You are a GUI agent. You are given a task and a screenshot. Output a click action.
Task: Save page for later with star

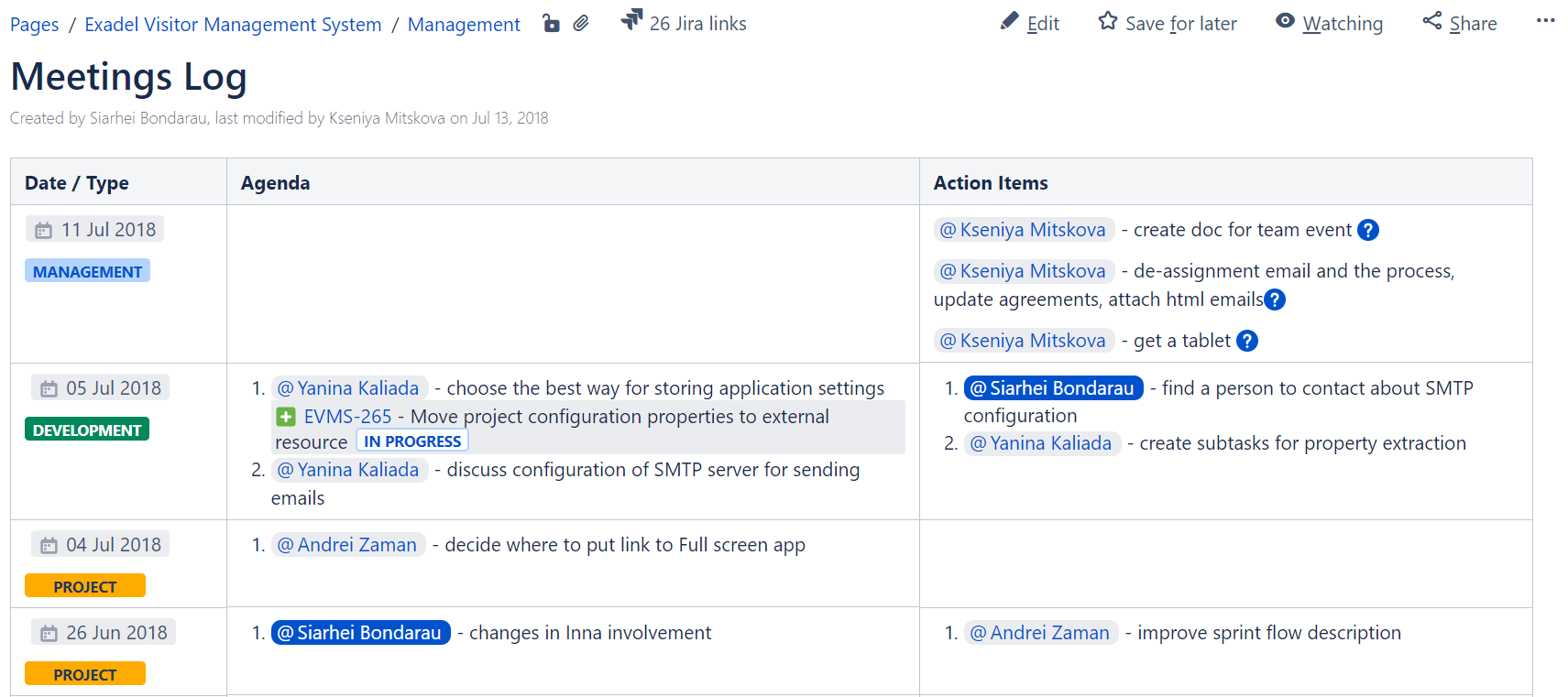click(x=1168, y=23)
